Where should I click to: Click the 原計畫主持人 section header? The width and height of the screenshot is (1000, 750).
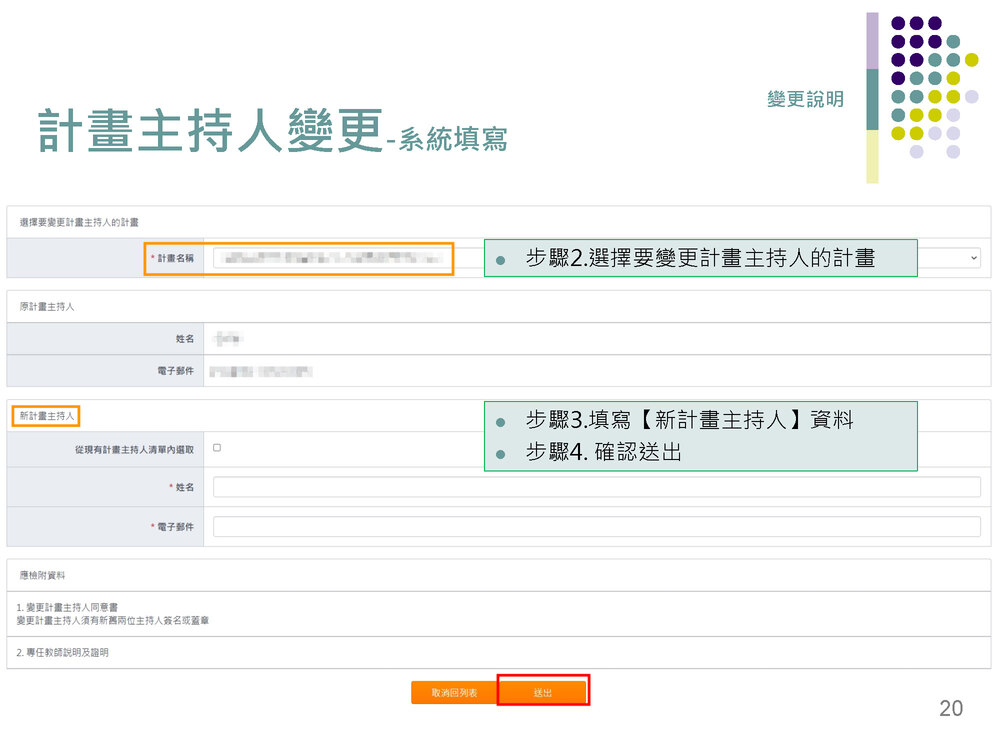47,306
